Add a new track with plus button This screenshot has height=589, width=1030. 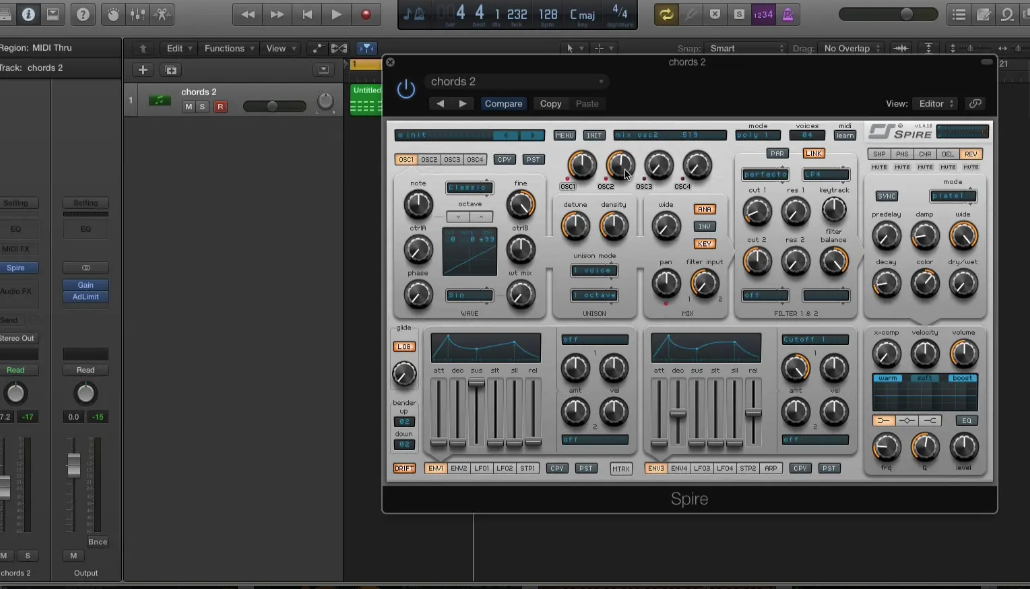143,70
